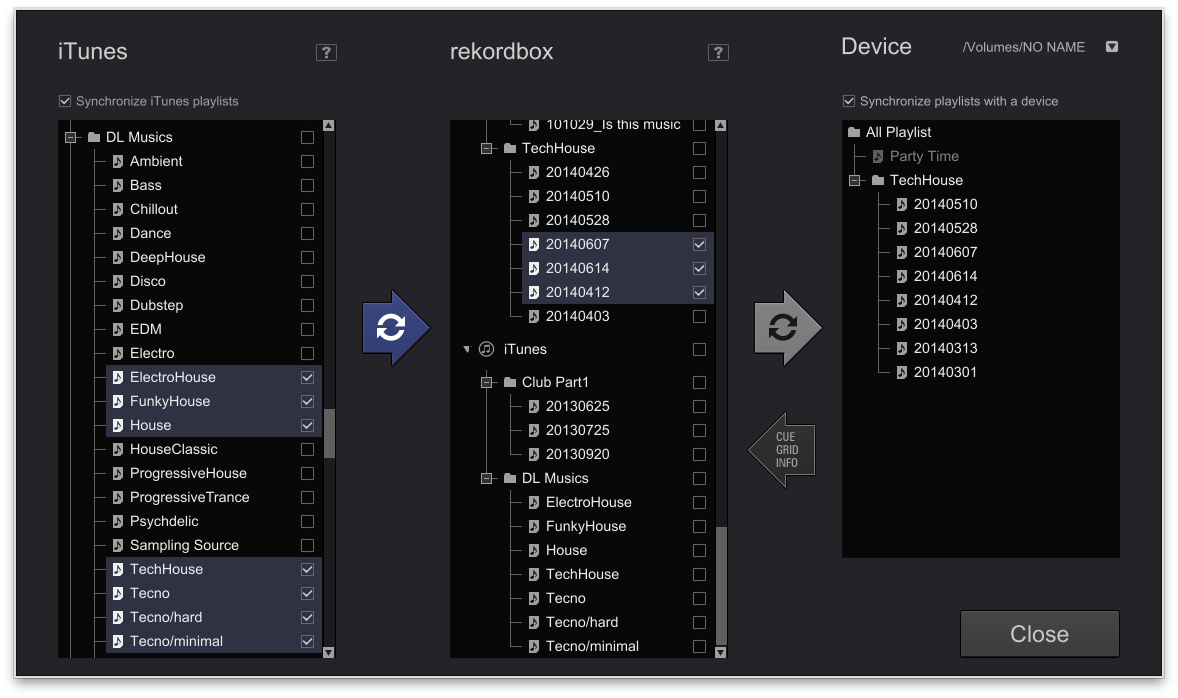Click the EDM playlist icon
Screen dimensions: 1178x698
pyautogui.click(x=118, y=330)
